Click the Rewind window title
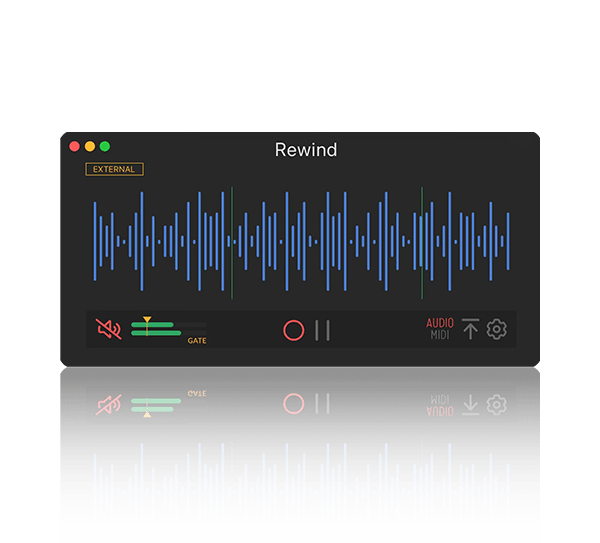 (x=306, y=150)
